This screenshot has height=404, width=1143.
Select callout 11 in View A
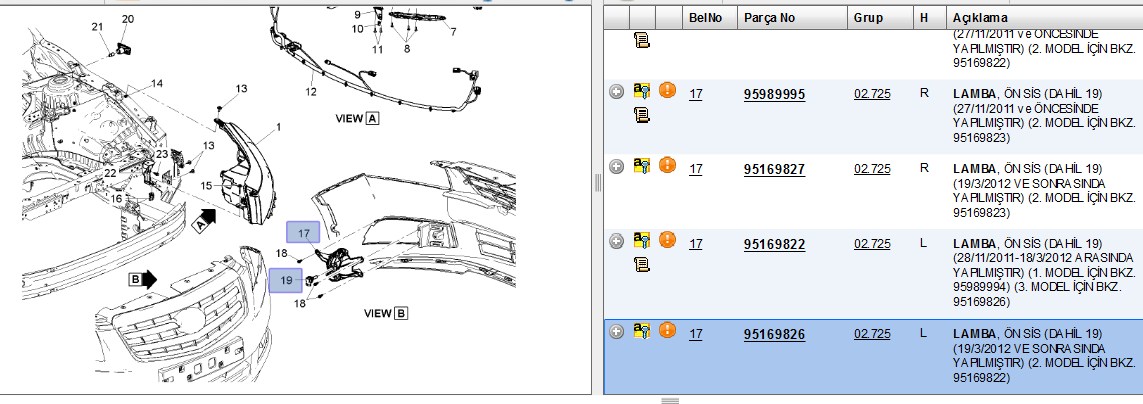(x=377, y=50)
